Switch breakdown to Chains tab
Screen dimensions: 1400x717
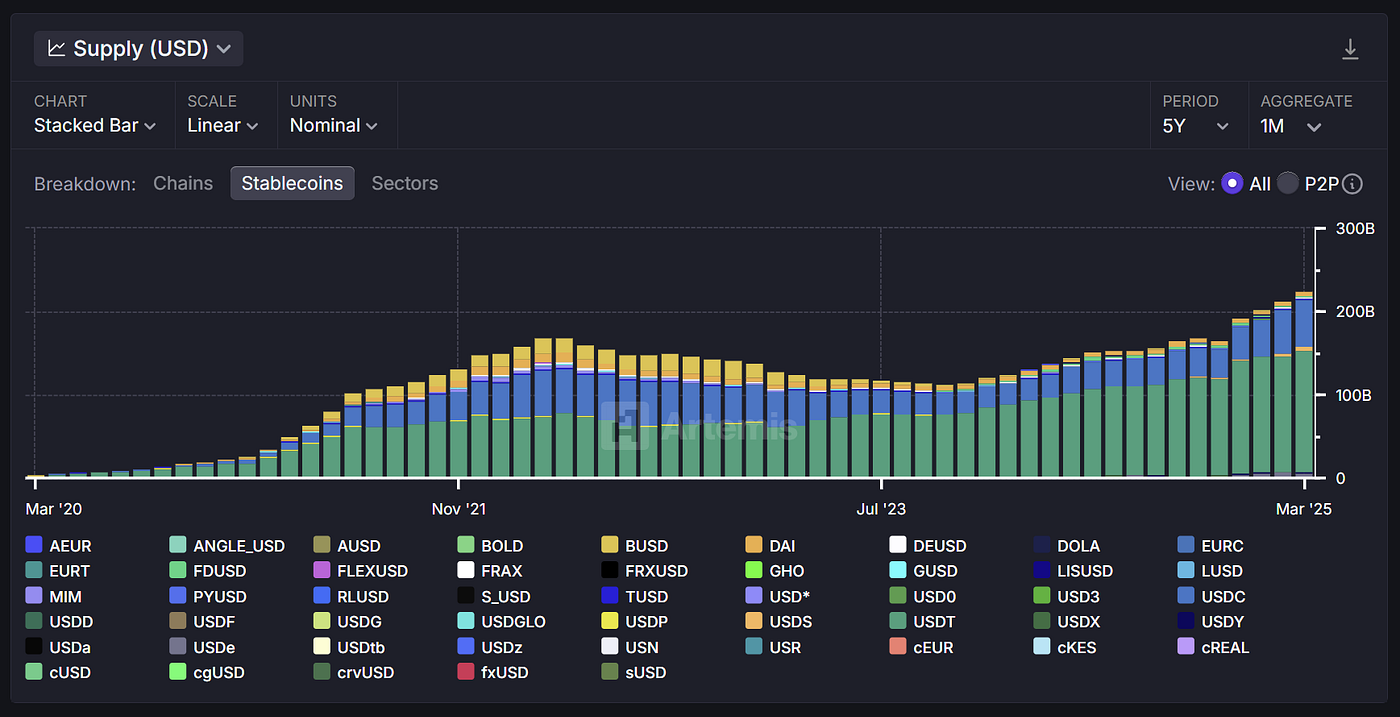pos(183,183)
